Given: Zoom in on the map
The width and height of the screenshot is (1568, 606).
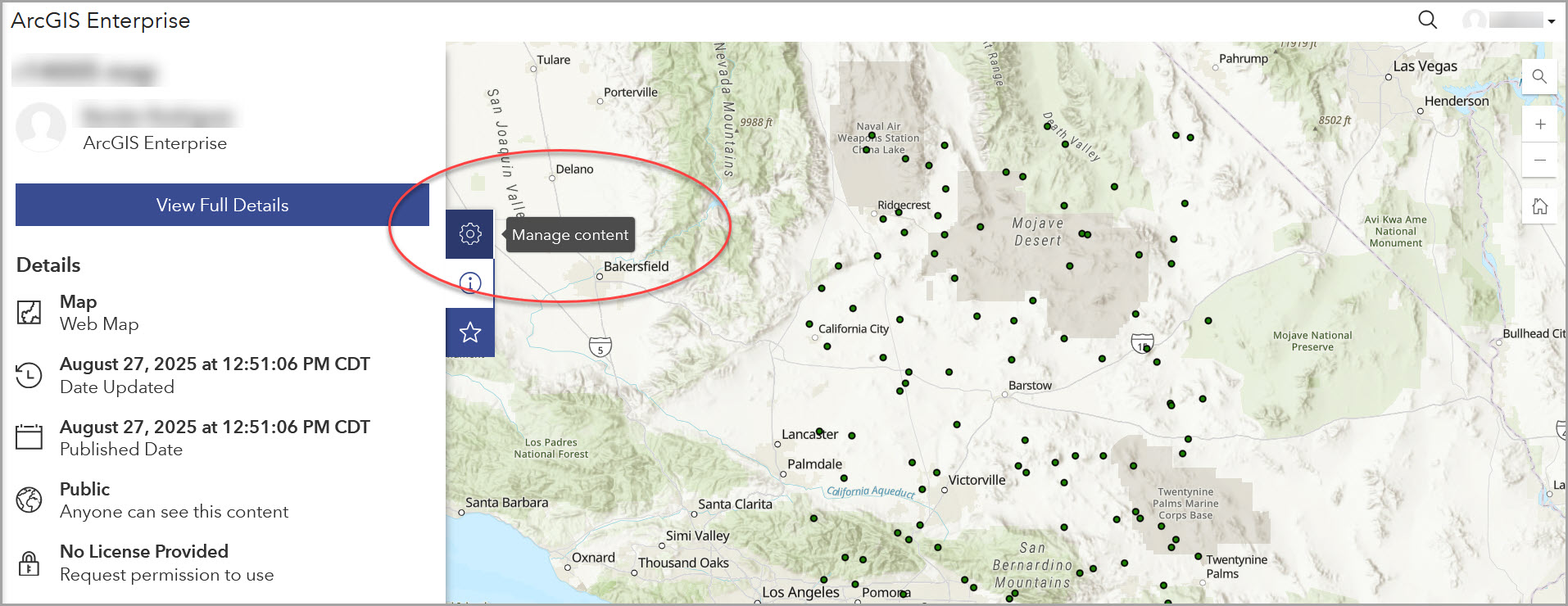Looking at the screenshot, I should tap(1539, 124).
